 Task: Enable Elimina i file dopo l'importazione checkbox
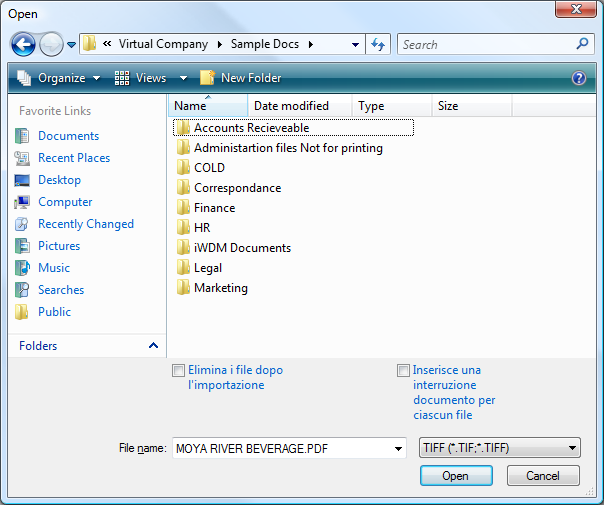178,371
